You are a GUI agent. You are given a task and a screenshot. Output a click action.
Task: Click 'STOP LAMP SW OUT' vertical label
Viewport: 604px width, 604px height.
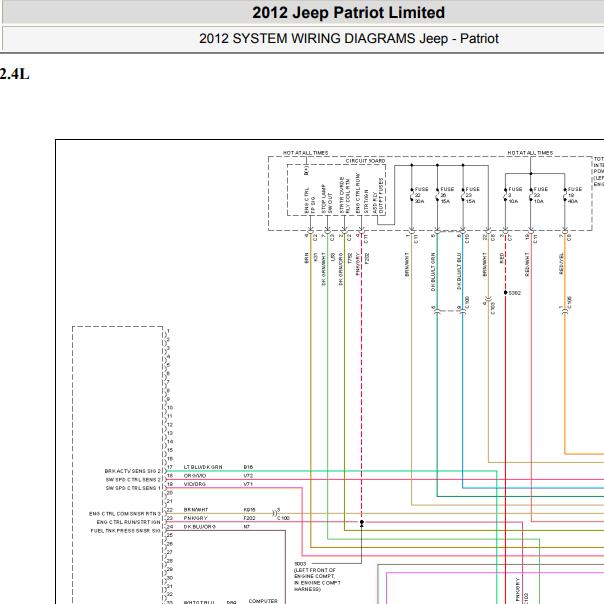coord(327,199)
